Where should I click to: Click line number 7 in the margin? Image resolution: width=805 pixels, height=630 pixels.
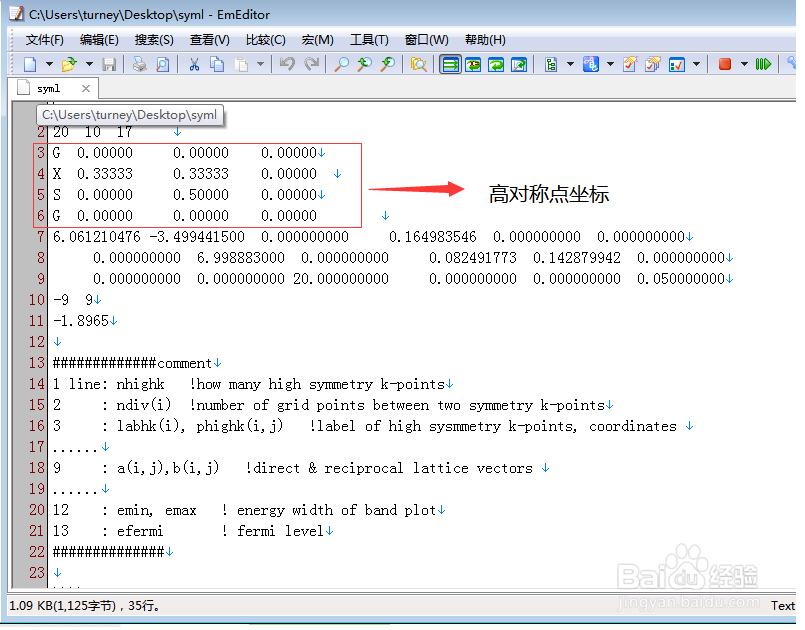41,237
